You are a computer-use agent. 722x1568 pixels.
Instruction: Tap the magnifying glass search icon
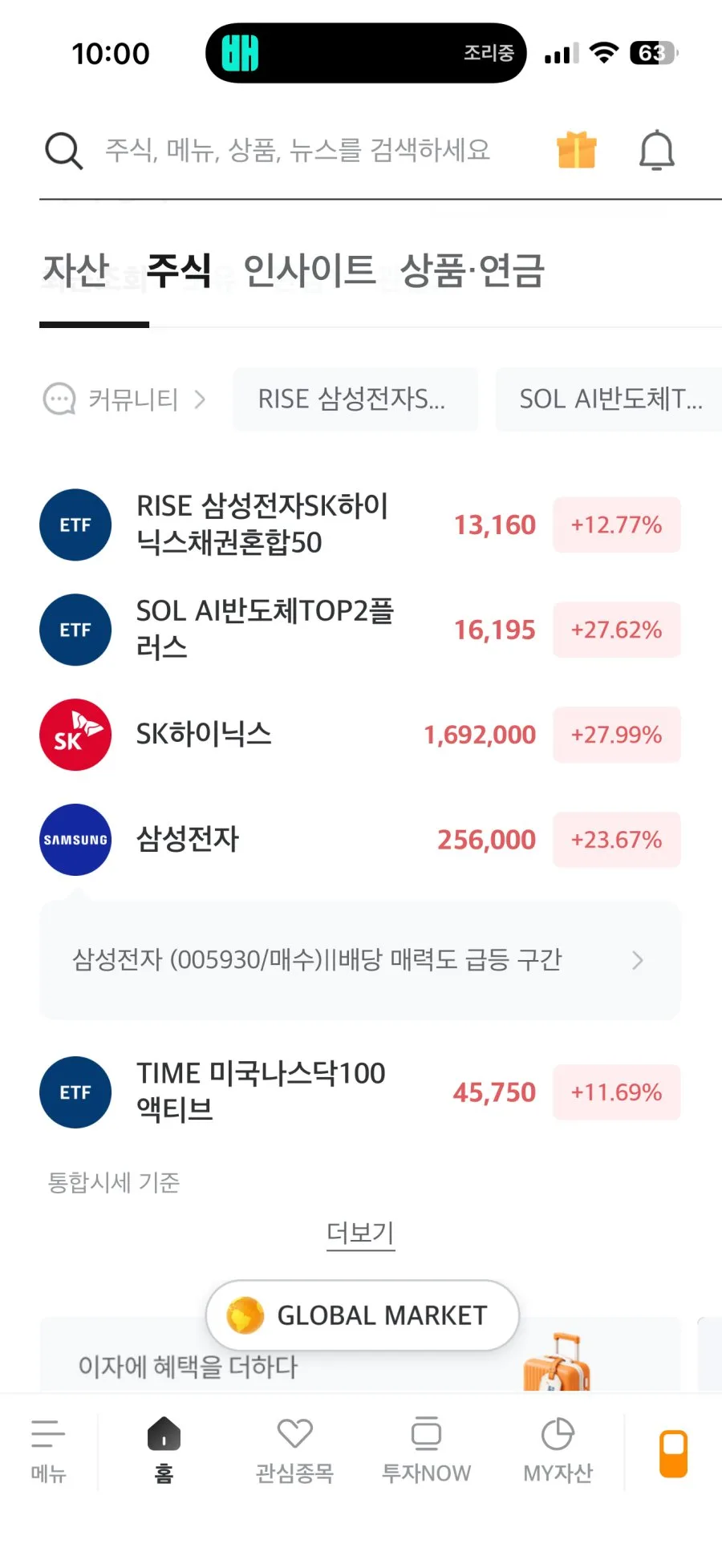63,150
